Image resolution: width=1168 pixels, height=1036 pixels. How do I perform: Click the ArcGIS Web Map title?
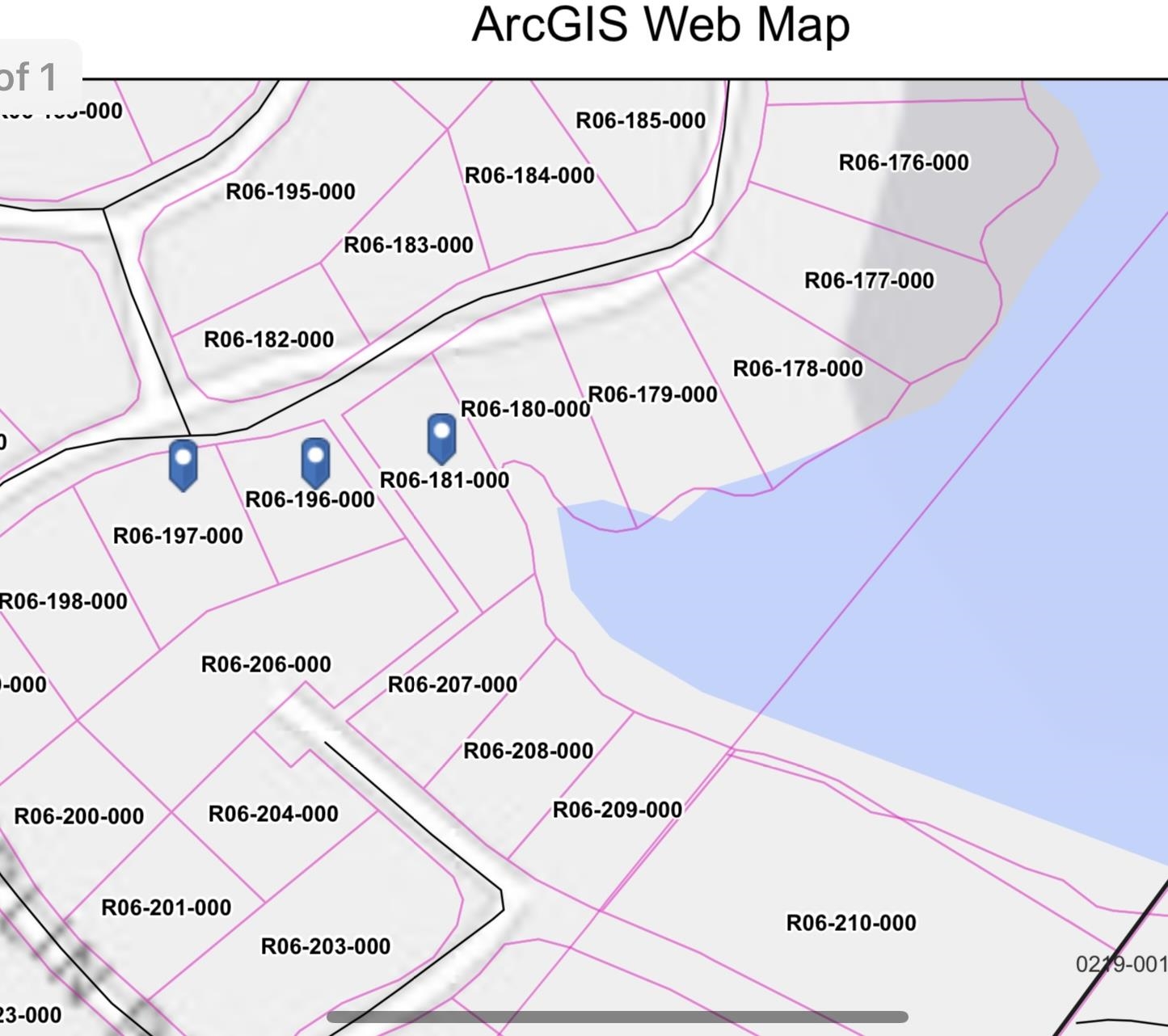click(x=660, y=25)
